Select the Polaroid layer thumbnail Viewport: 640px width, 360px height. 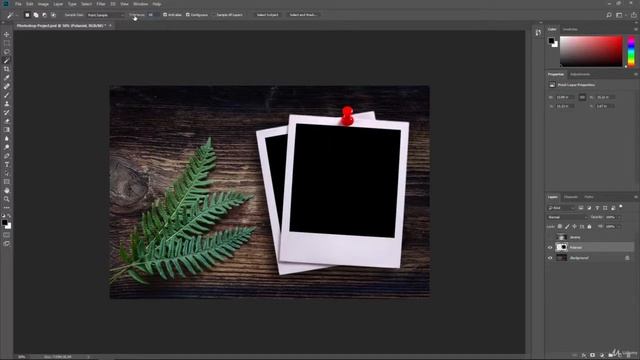562,247
